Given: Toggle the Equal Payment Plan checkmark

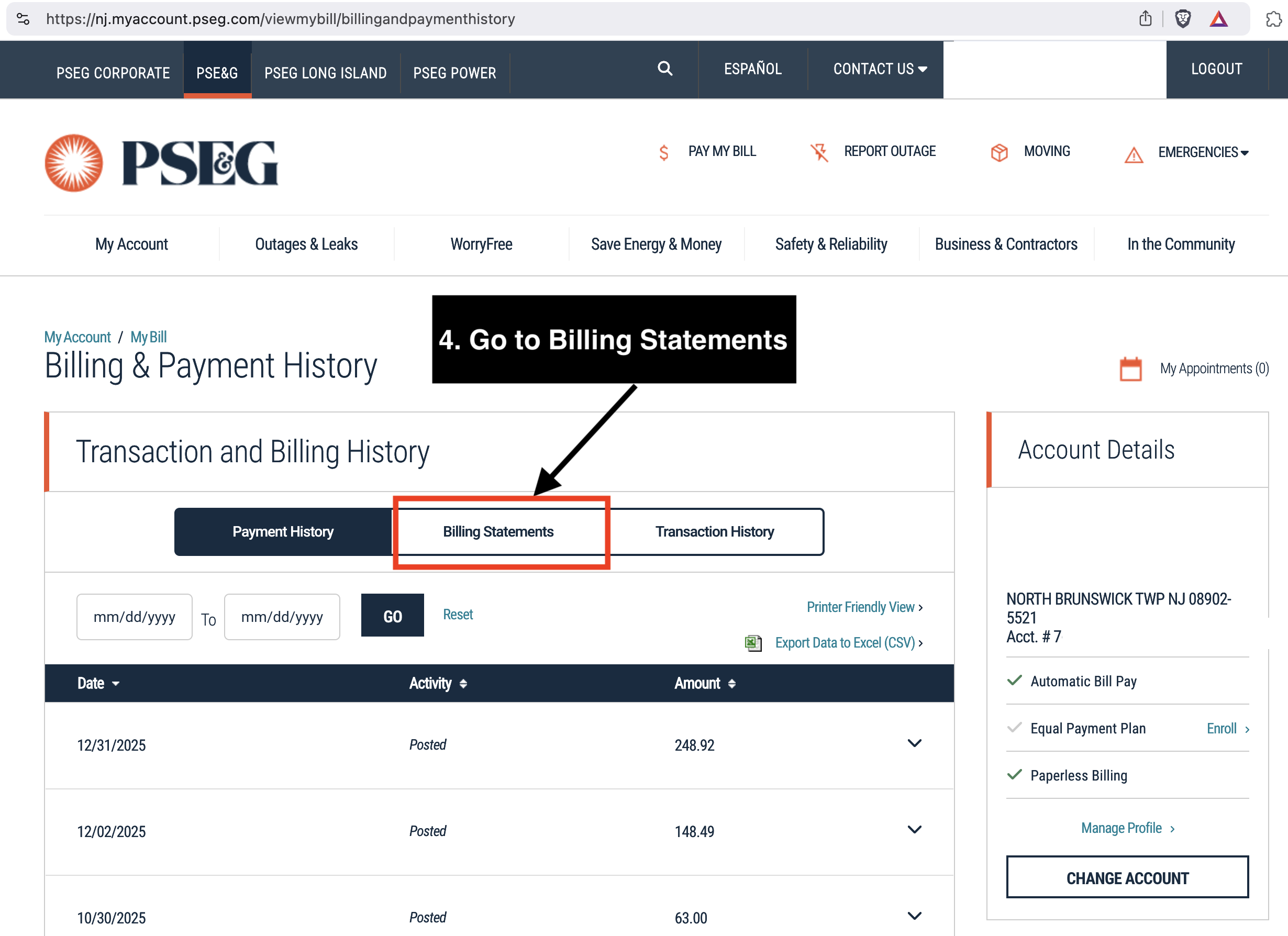Looking at the screenshot, I should coord(1014,728).
